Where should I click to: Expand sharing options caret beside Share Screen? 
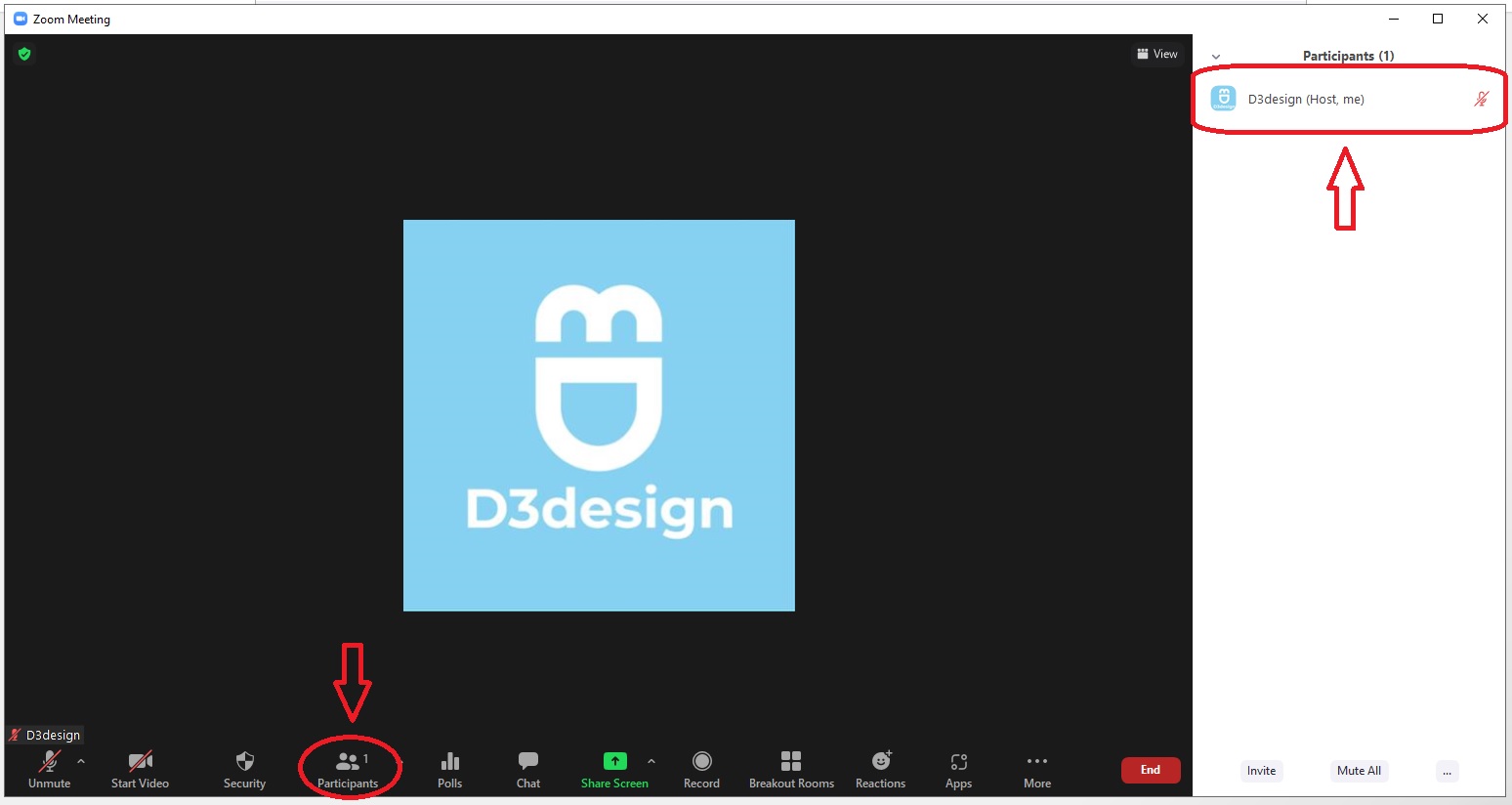coord(651,761)
